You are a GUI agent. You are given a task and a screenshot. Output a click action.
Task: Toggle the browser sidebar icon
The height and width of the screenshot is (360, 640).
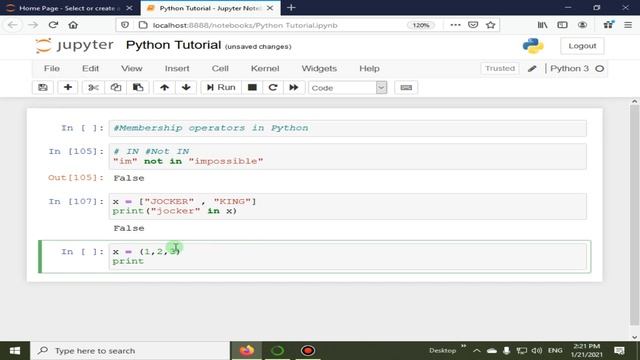point(562,25)
